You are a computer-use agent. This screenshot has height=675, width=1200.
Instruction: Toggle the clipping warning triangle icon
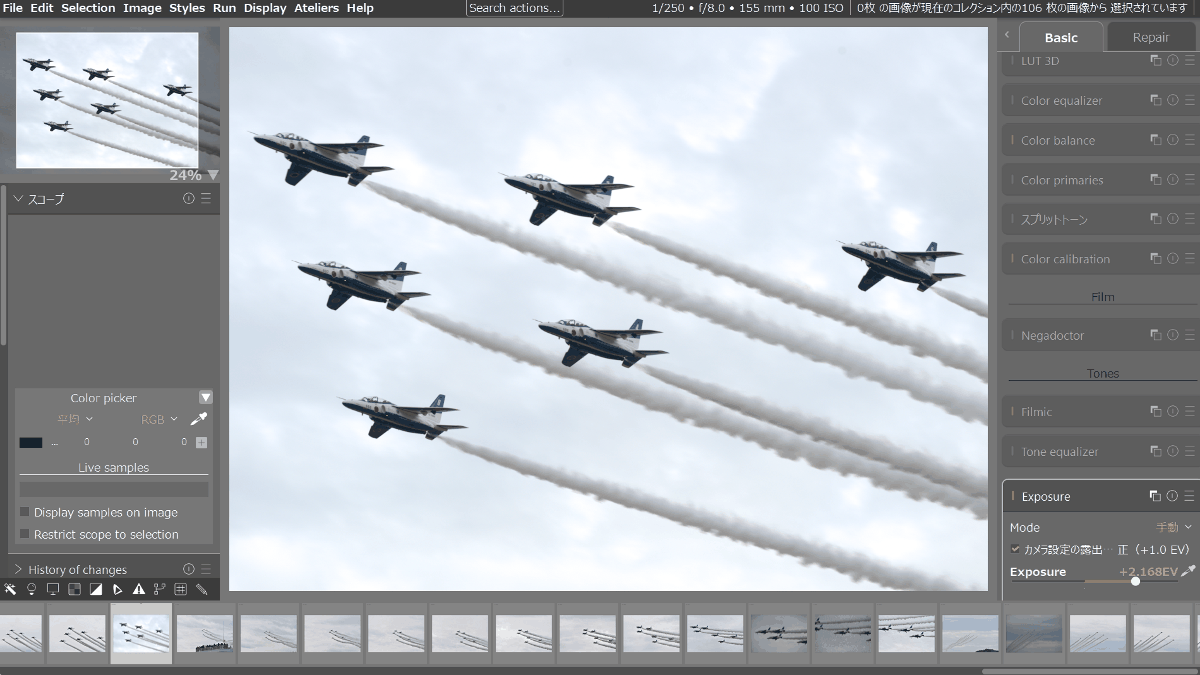[139, 589]
